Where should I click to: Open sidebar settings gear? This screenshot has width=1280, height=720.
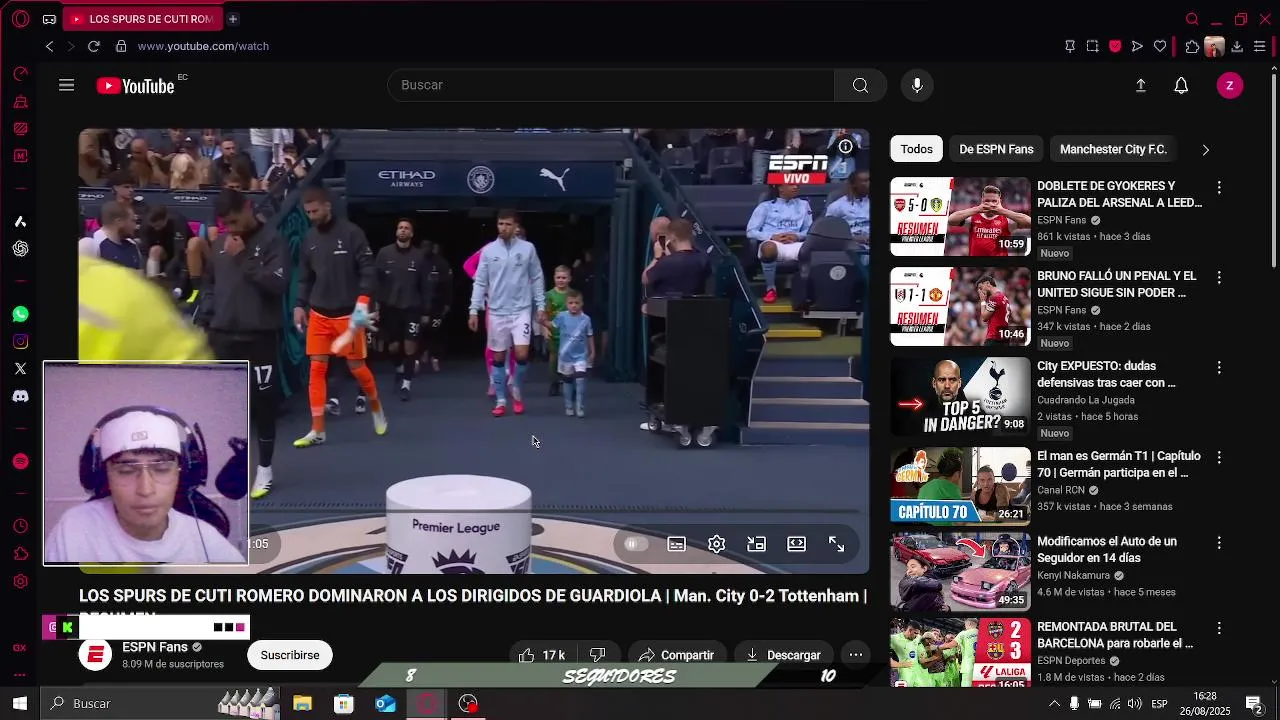coord(20,582)
